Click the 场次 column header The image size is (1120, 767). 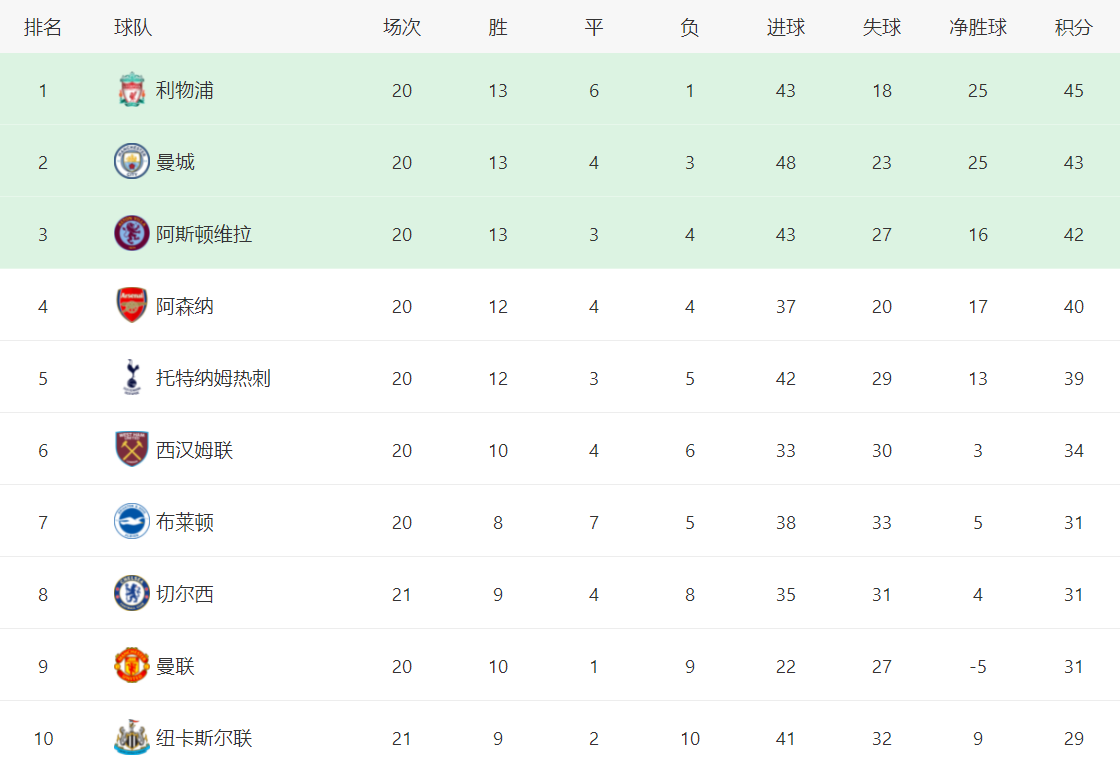(402, 28)
